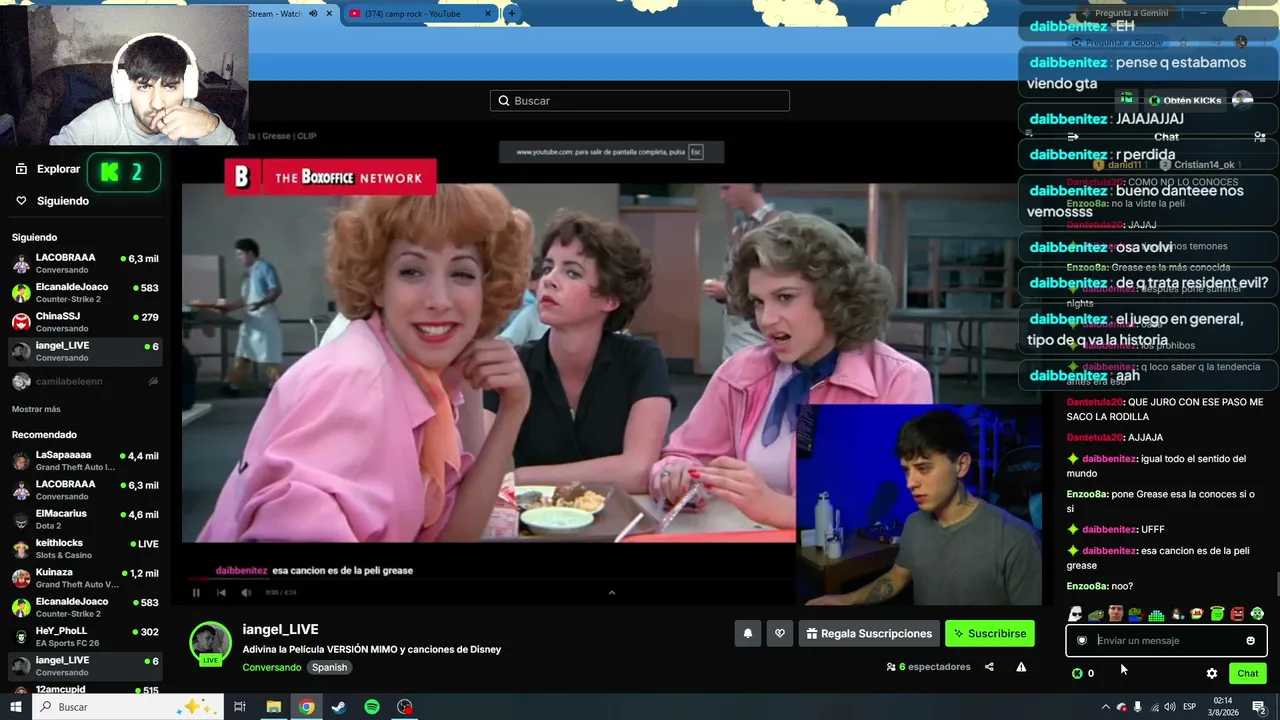This screenshot has height=720, width=1280.
Task: Expand the video player chevron arrow
Action: point(612,592)
